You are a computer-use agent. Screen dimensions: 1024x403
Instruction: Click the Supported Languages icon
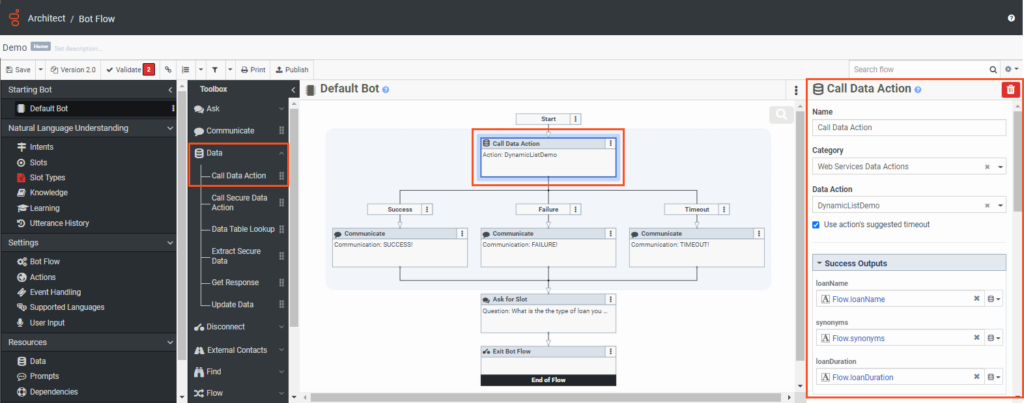(22, 307)
